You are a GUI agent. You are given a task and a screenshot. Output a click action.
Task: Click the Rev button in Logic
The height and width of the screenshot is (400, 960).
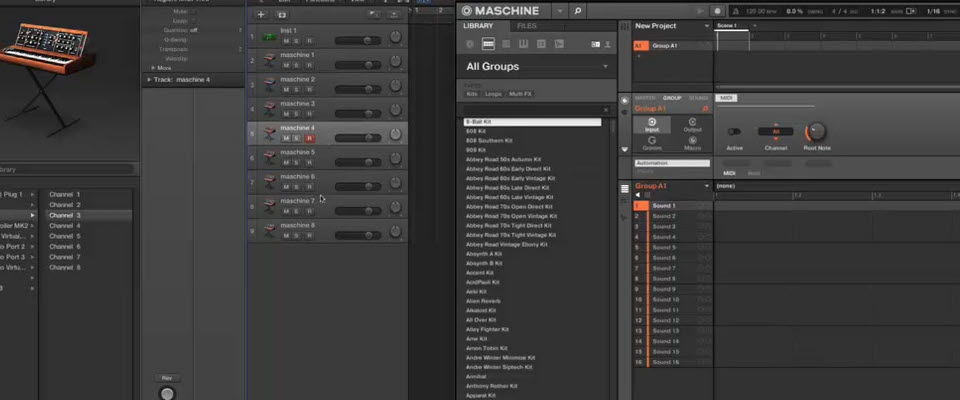(x=167, y=378)
